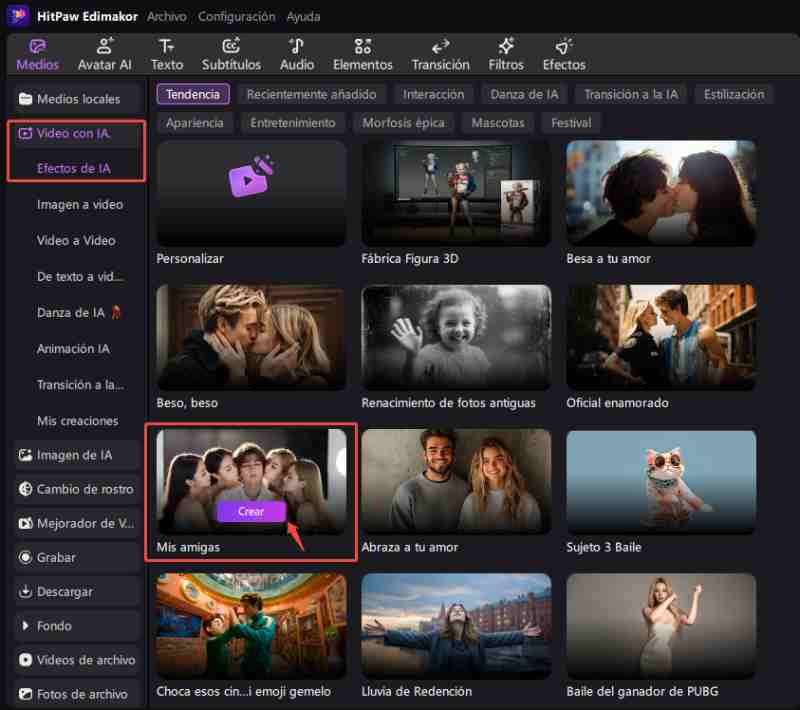The image size is (800, 710).
Task: Open Transición a la... in sidebar
Action: (80, 385)
